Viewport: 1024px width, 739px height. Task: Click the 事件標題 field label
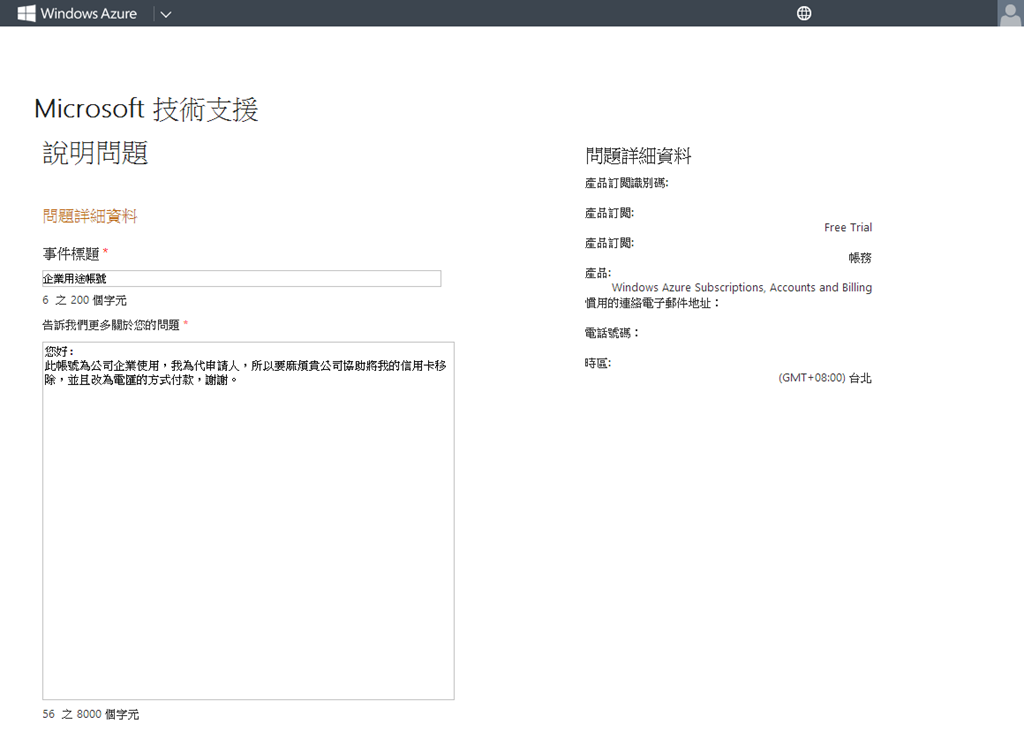[x=71, y=253]
